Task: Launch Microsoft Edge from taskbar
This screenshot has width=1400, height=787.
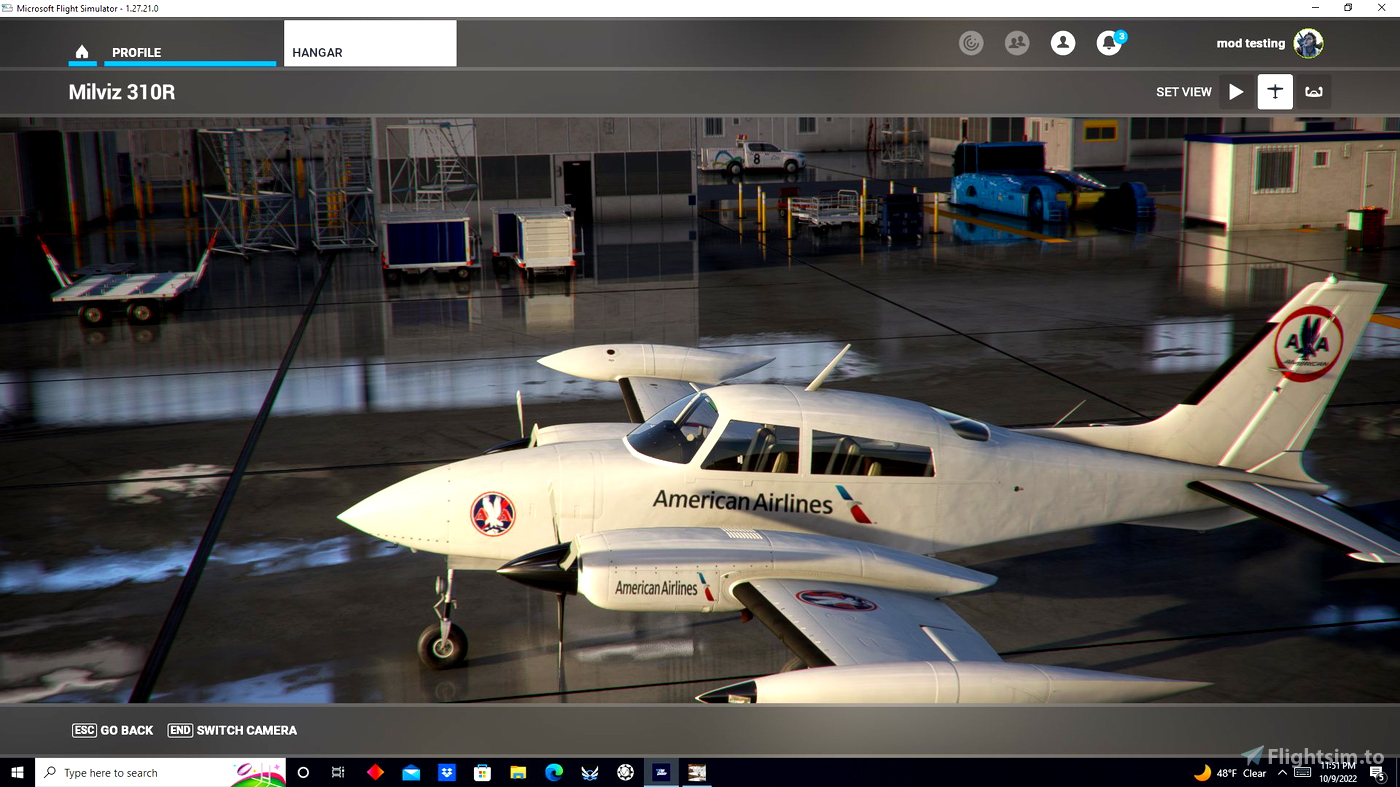Action: point(554,773)
